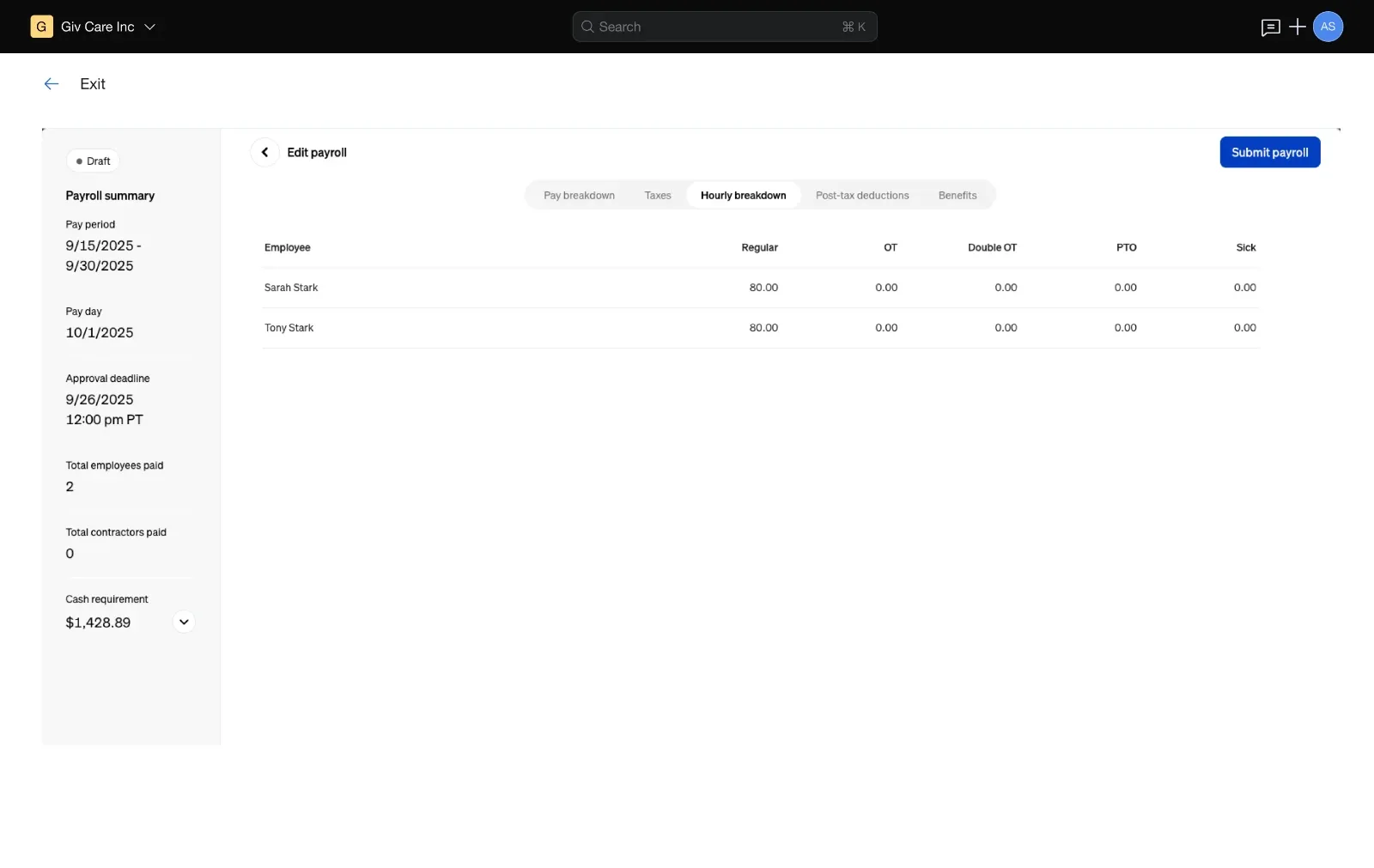Open the AS user avatar menu
Image resolution: width=1374 pixels, height=868 pixels.
pos(1328,27)
